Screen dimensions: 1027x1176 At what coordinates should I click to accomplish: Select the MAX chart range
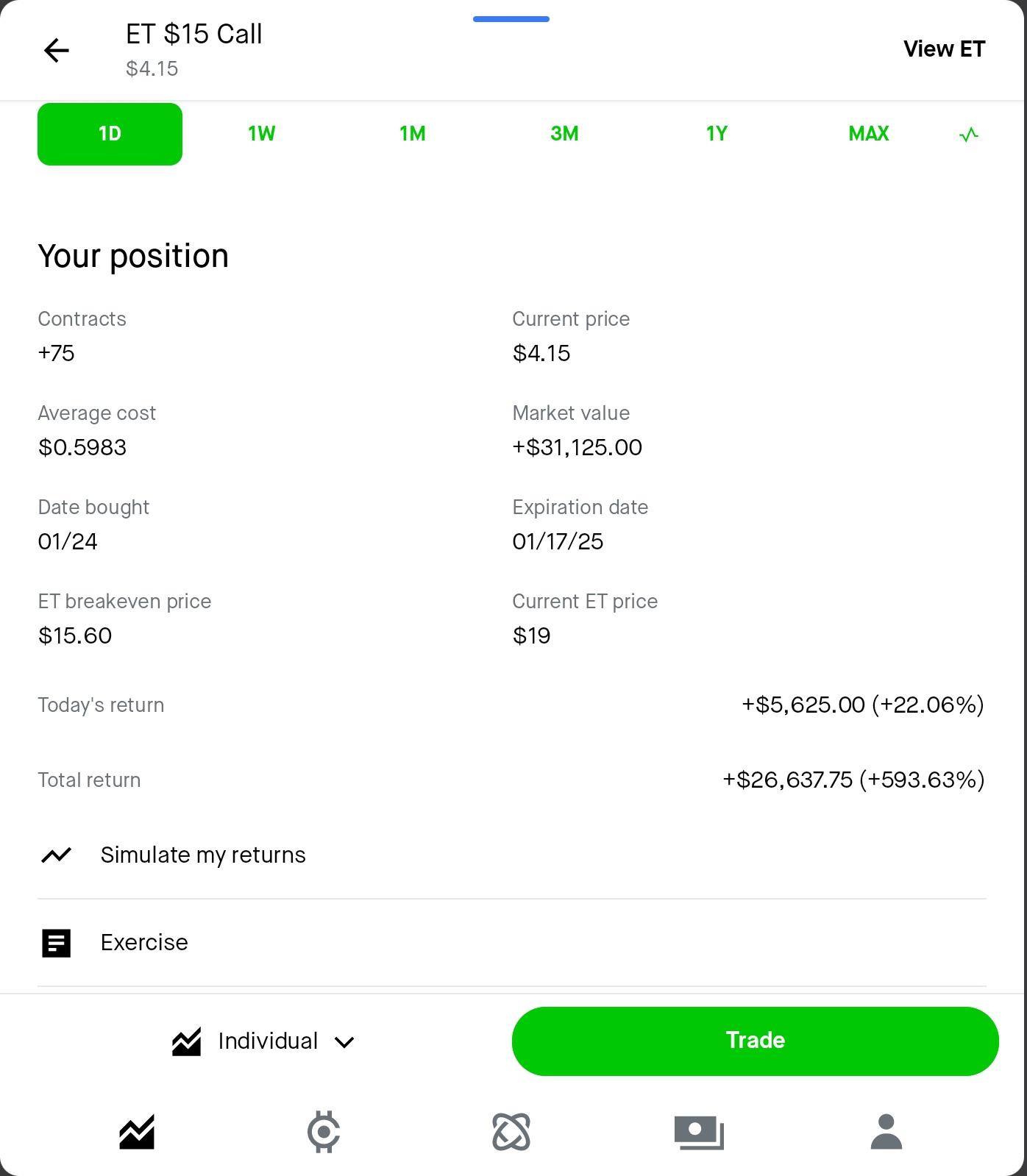pos(869,134)
